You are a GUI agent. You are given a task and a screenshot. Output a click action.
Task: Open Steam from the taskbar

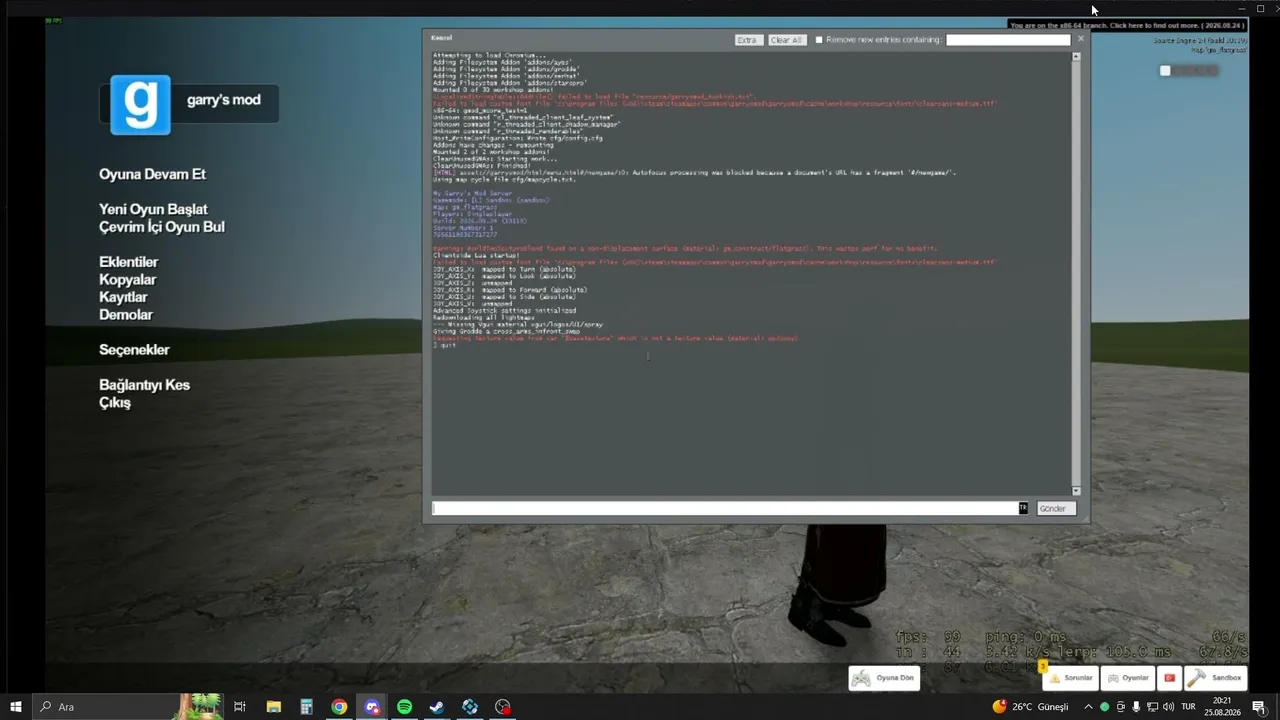click(x=437, y=707)
